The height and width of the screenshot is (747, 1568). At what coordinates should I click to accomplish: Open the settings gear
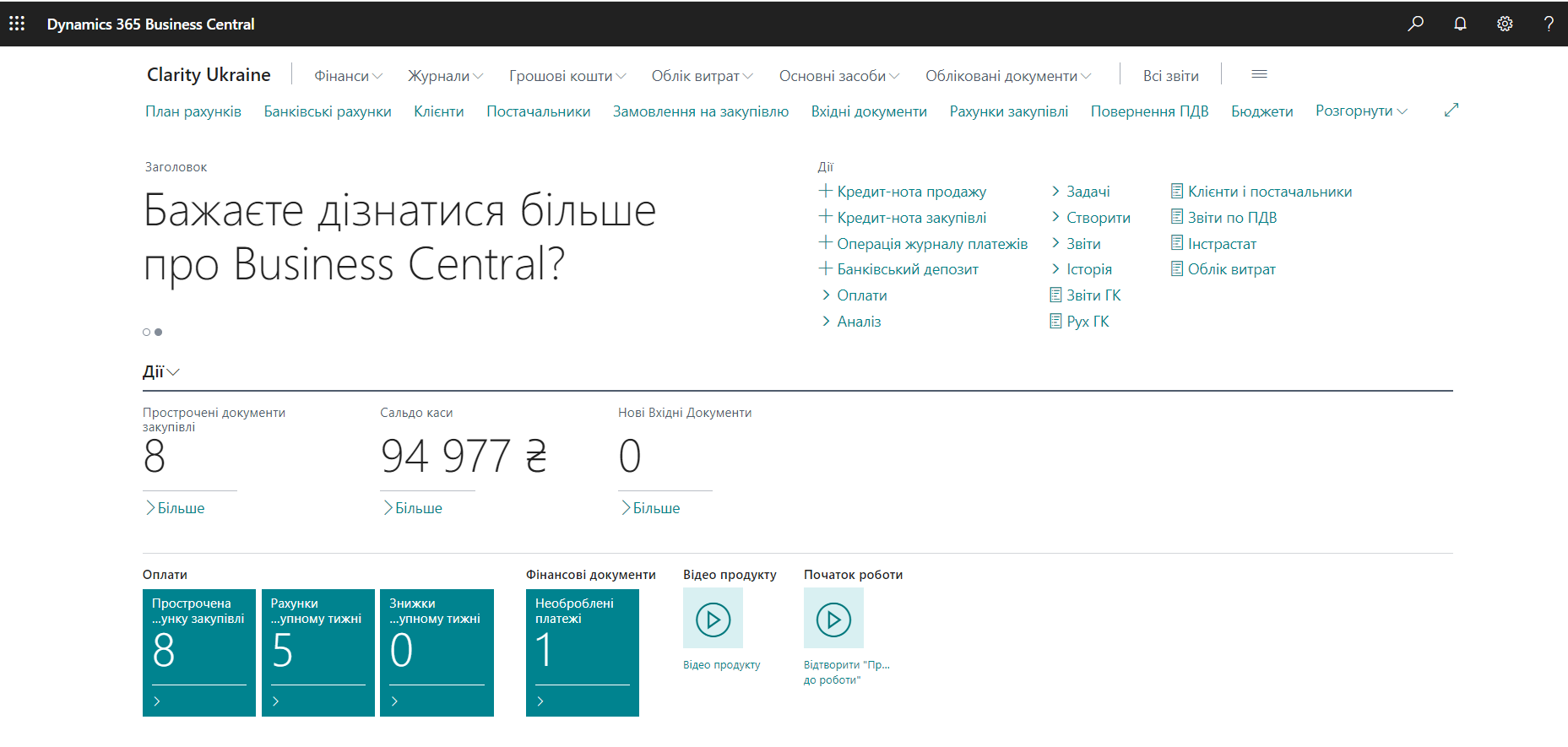pos(1505,24)
